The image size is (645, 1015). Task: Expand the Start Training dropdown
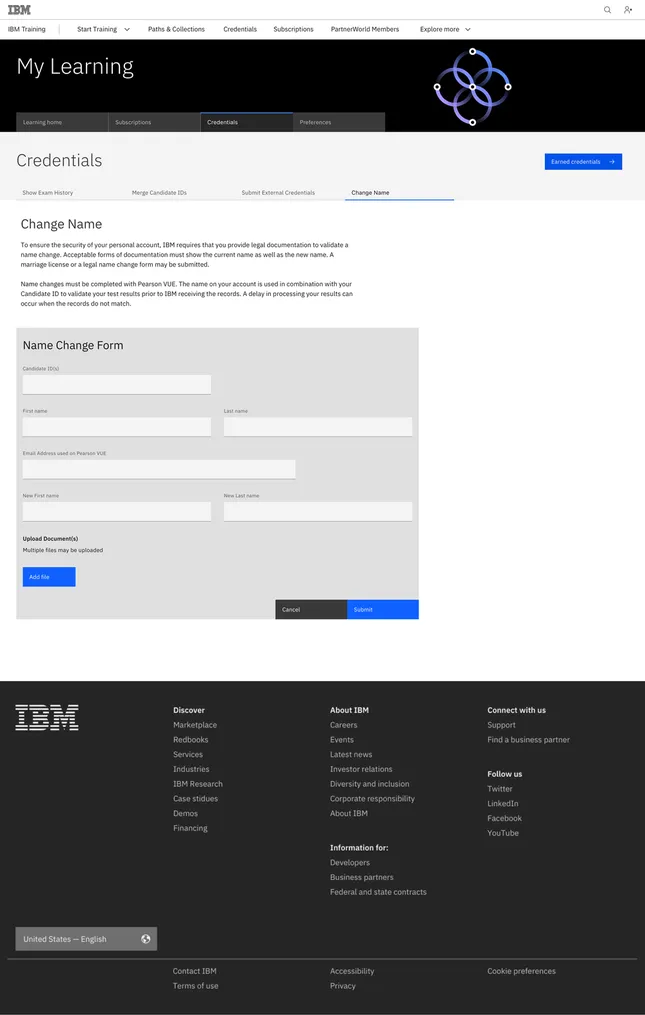[103, 29]
